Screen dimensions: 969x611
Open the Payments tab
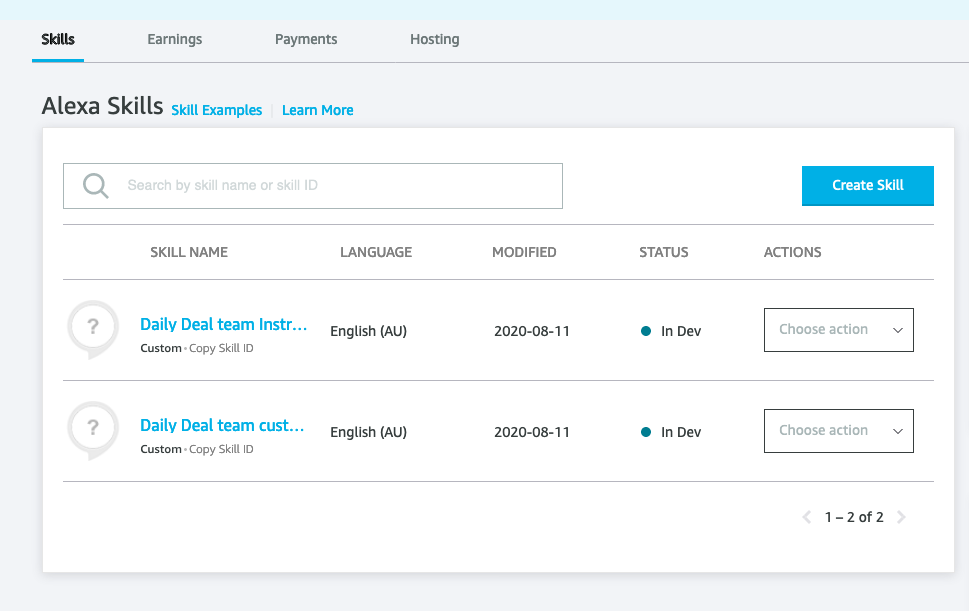coord(306,40)
